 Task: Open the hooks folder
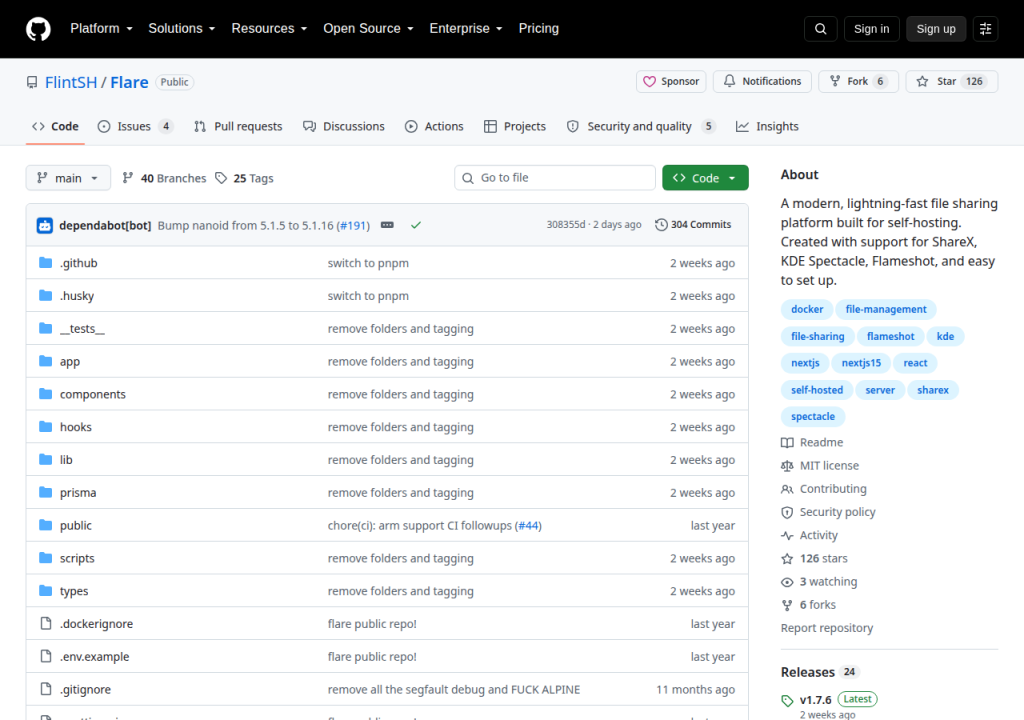point(76,427)
